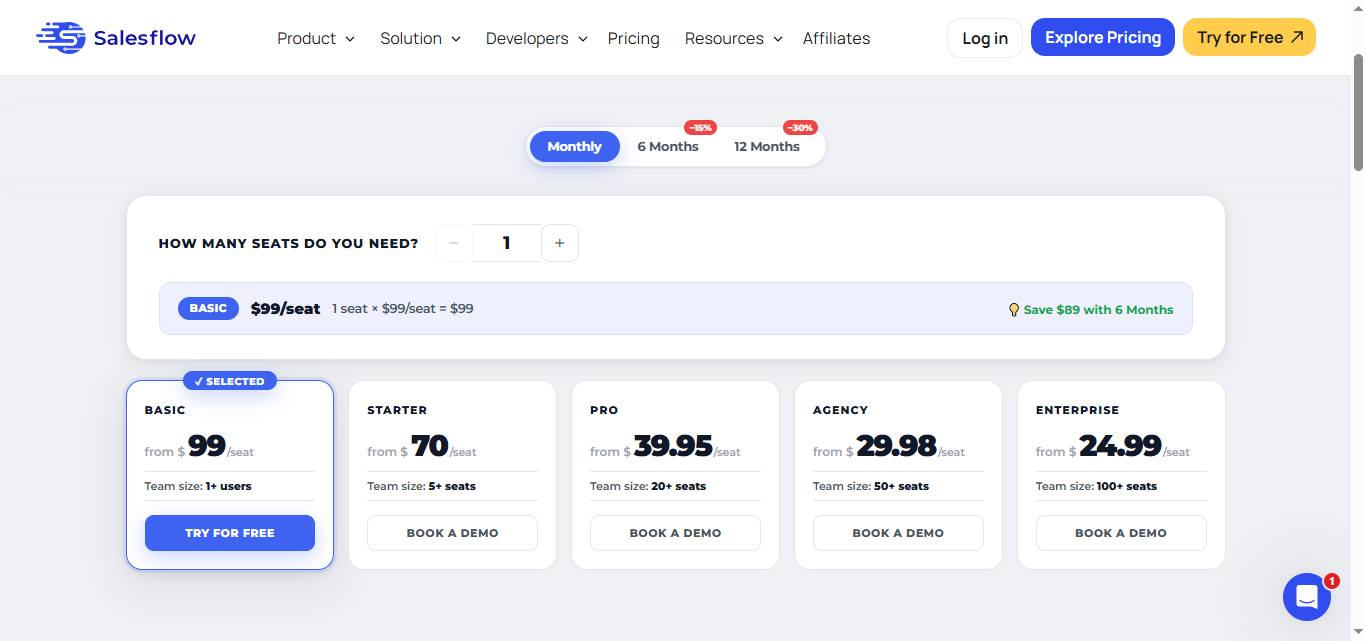Switch billing to 6 Months
Viewport: 1366px width, 641px height.
(668, 146)
